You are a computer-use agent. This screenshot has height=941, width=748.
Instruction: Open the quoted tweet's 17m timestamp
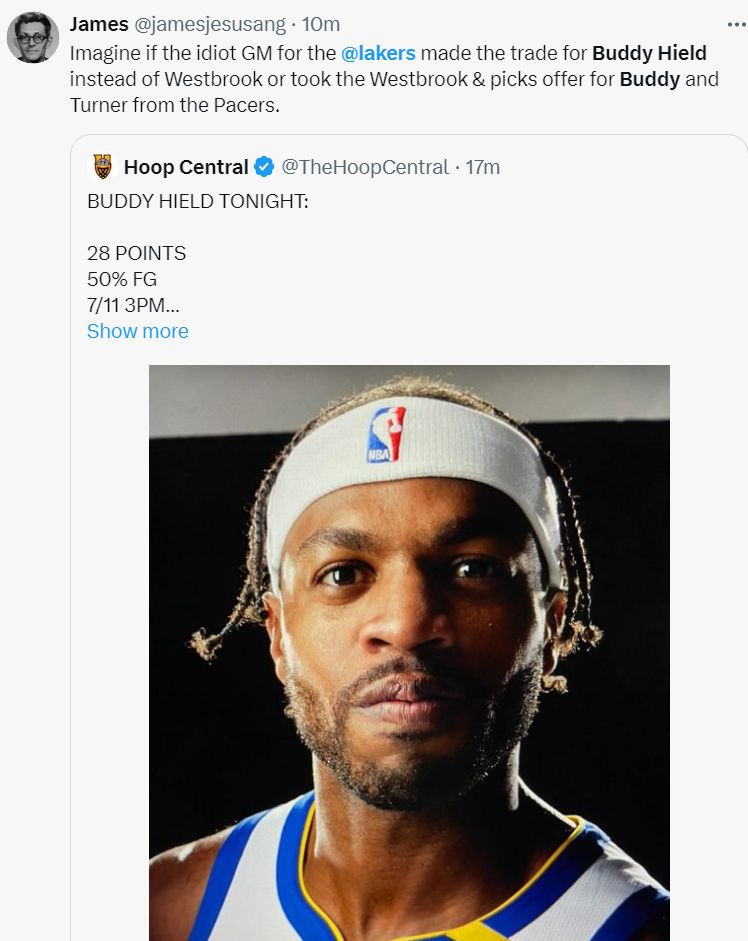coord(483,167)
